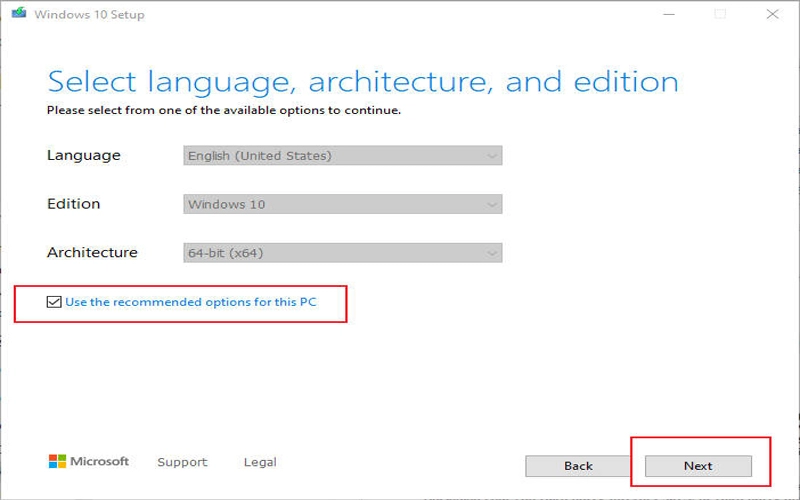Image resolution: width=800 pixels, height=500 pixels.
Task: Click the "Select language, architecture, and edition" heading
Action: (363, 82)
